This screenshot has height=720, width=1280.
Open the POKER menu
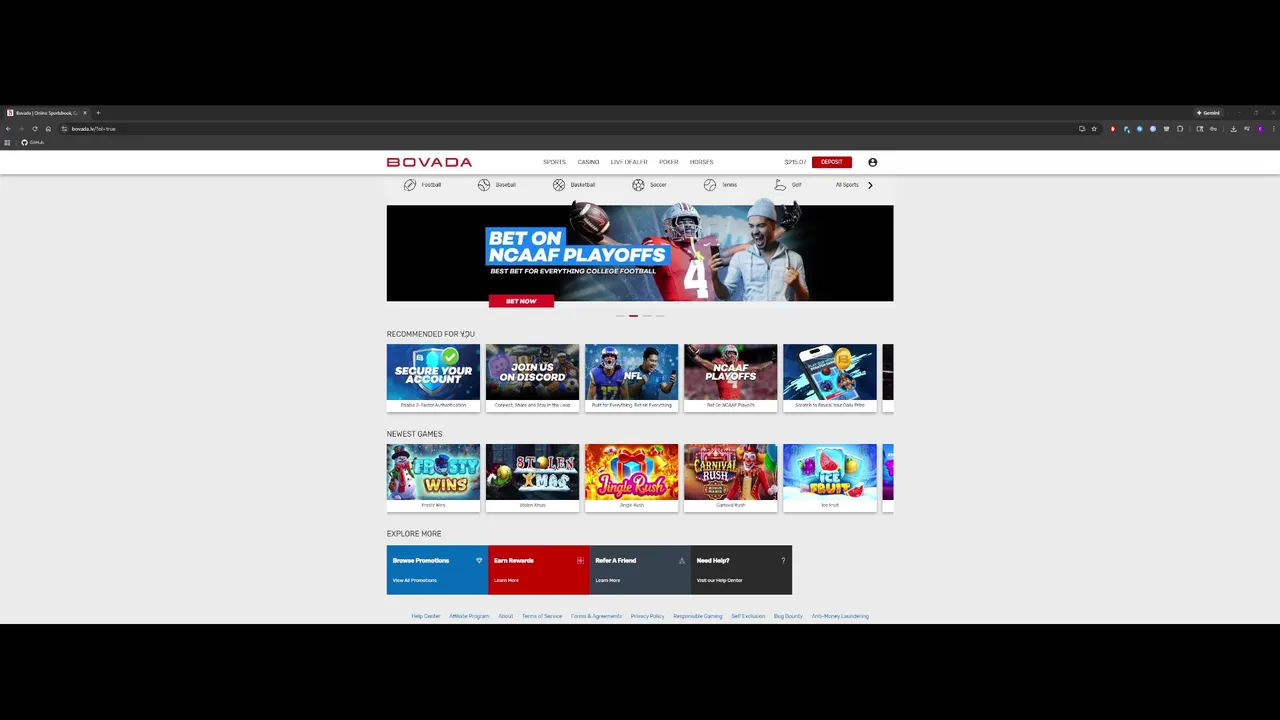(x=669, y=162)
